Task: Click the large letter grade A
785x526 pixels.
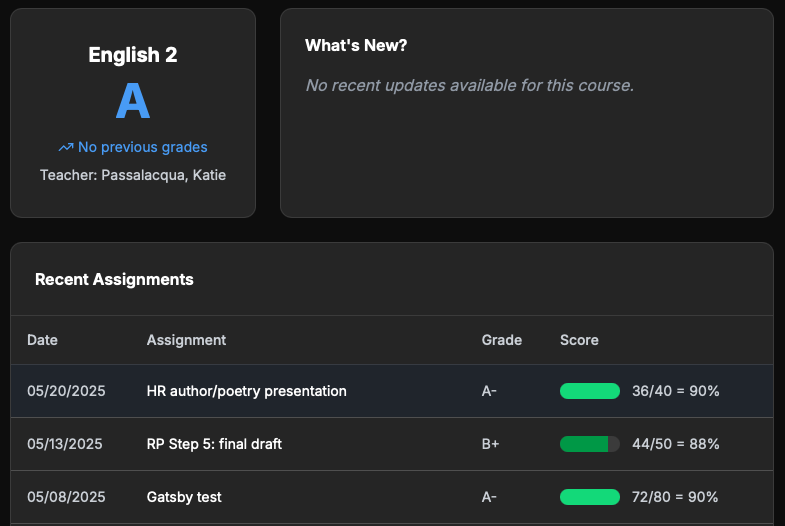Action: tap(133, 101)
